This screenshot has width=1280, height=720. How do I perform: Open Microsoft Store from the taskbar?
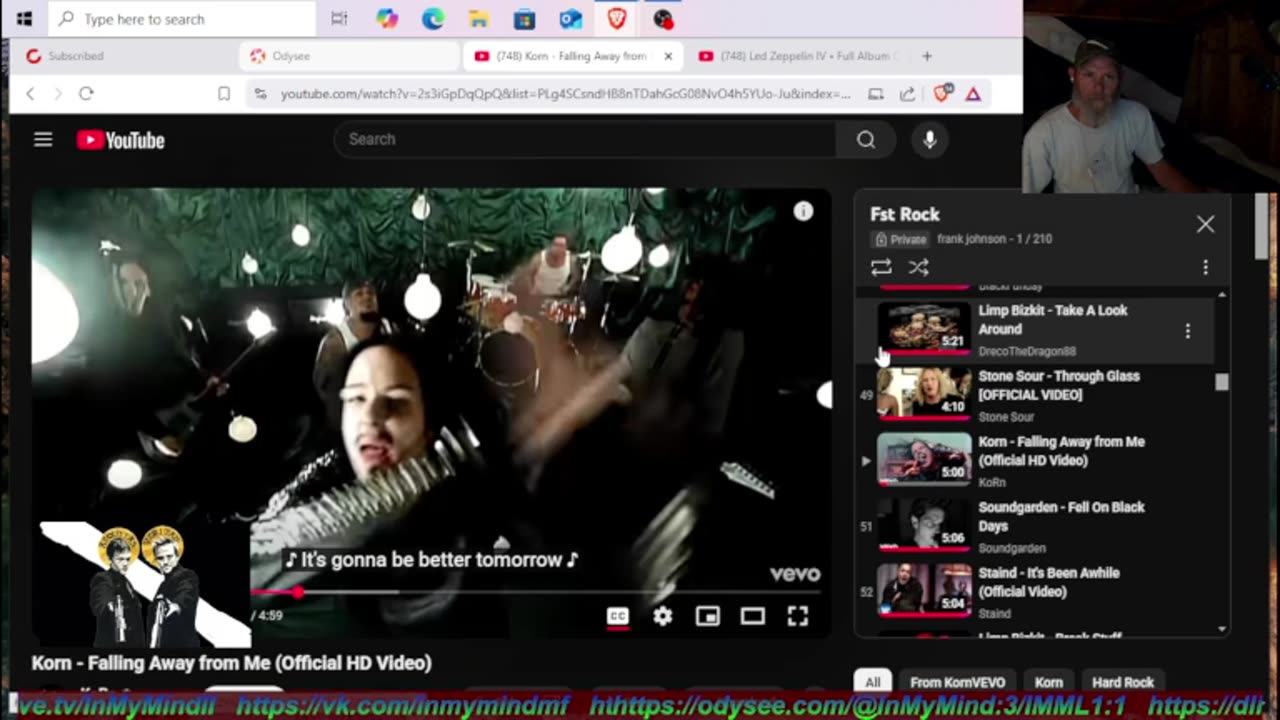(524, 19)
